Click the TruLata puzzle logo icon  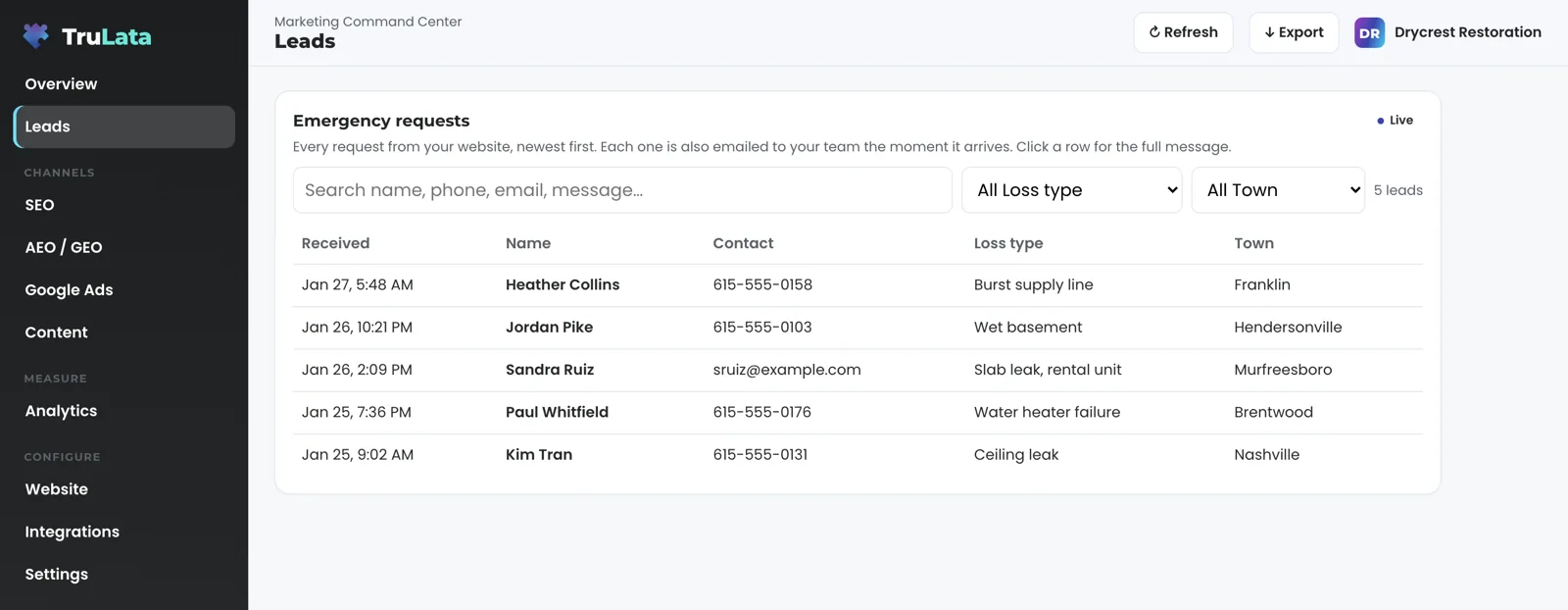(36, 36)
